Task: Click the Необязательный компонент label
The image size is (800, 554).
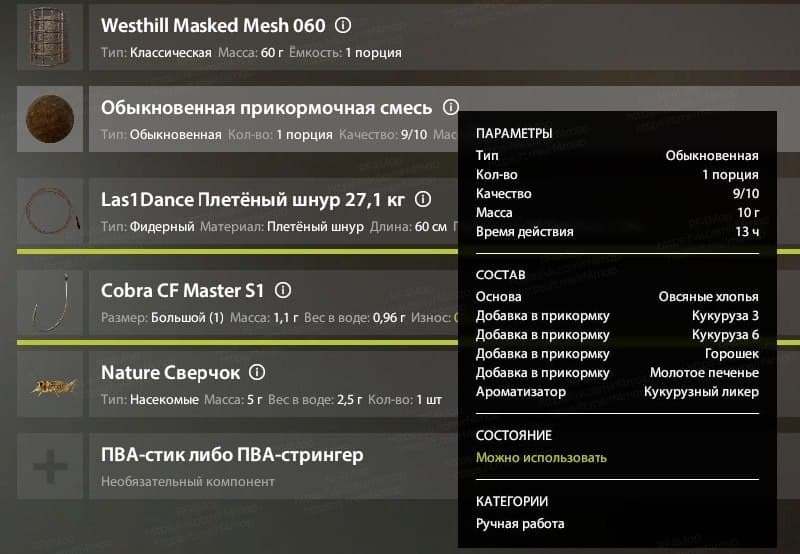Action: pos(188,482)
